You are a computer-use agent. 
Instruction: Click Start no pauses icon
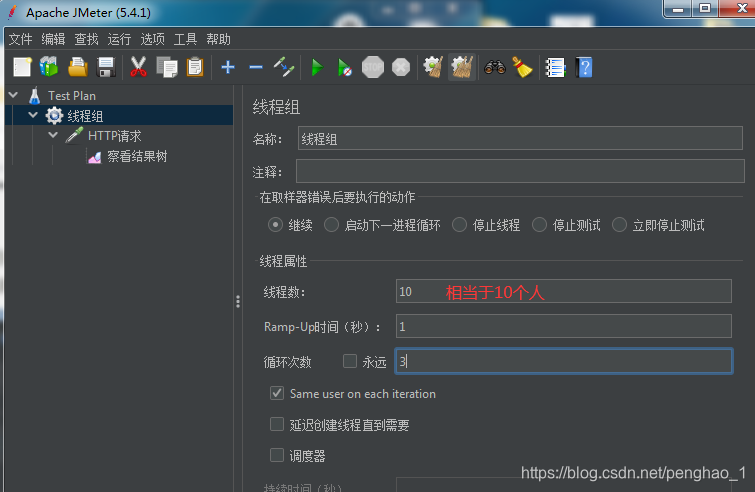point(345,67)
